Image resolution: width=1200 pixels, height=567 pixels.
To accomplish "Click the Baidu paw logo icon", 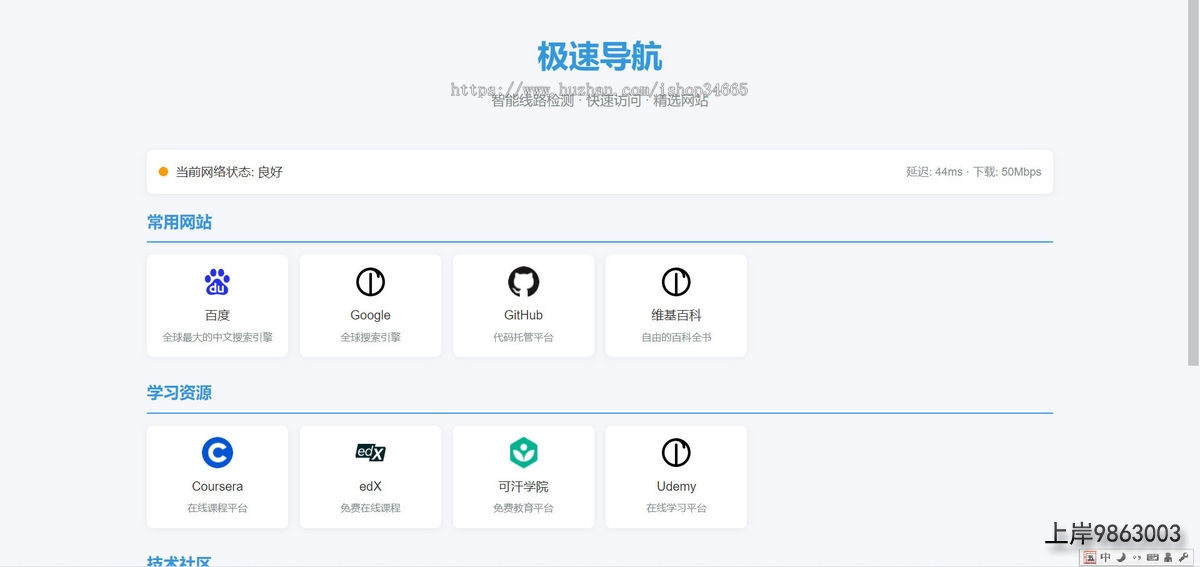I will coord(217,282).
